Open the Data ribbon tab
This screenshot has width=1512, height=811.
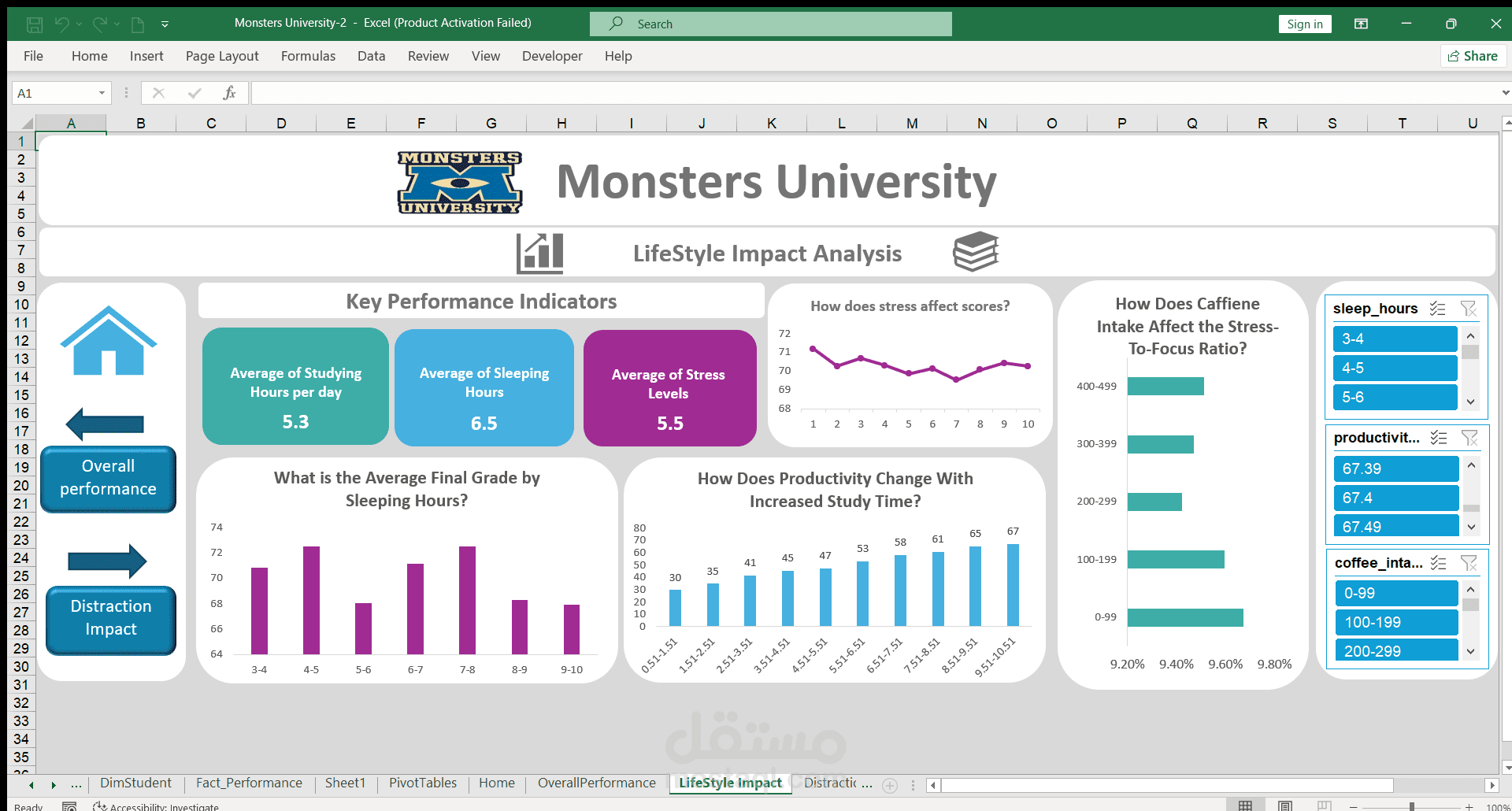[x=371, y=56]
